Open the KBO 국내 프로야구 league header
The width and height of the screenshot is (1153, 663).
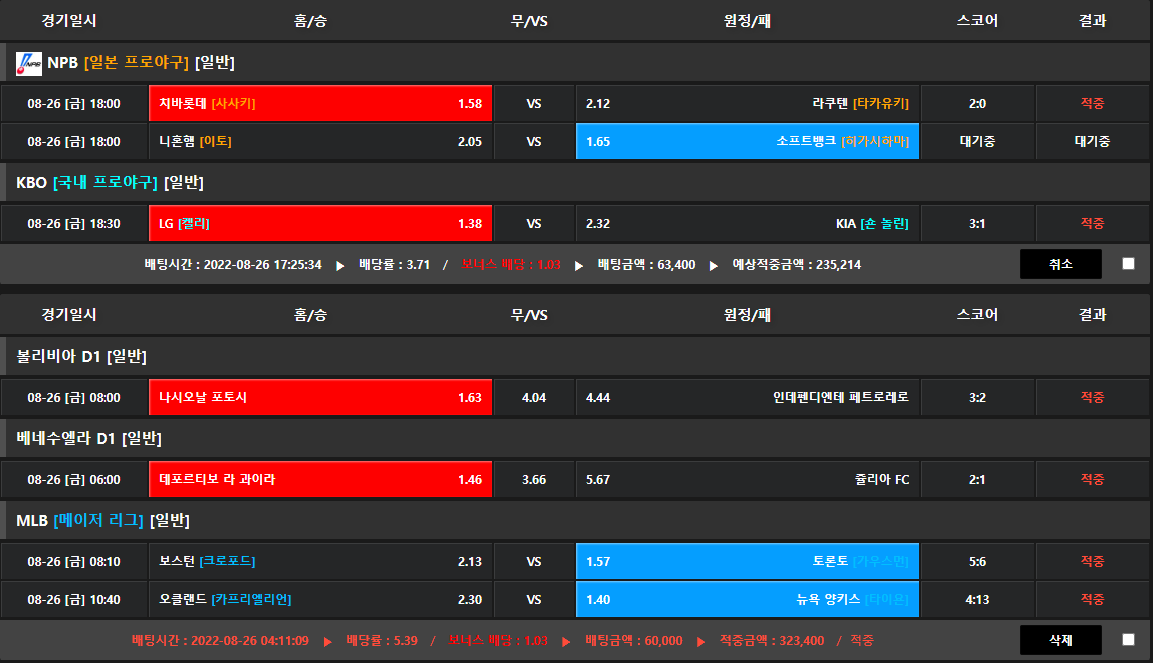pos(110,182)
